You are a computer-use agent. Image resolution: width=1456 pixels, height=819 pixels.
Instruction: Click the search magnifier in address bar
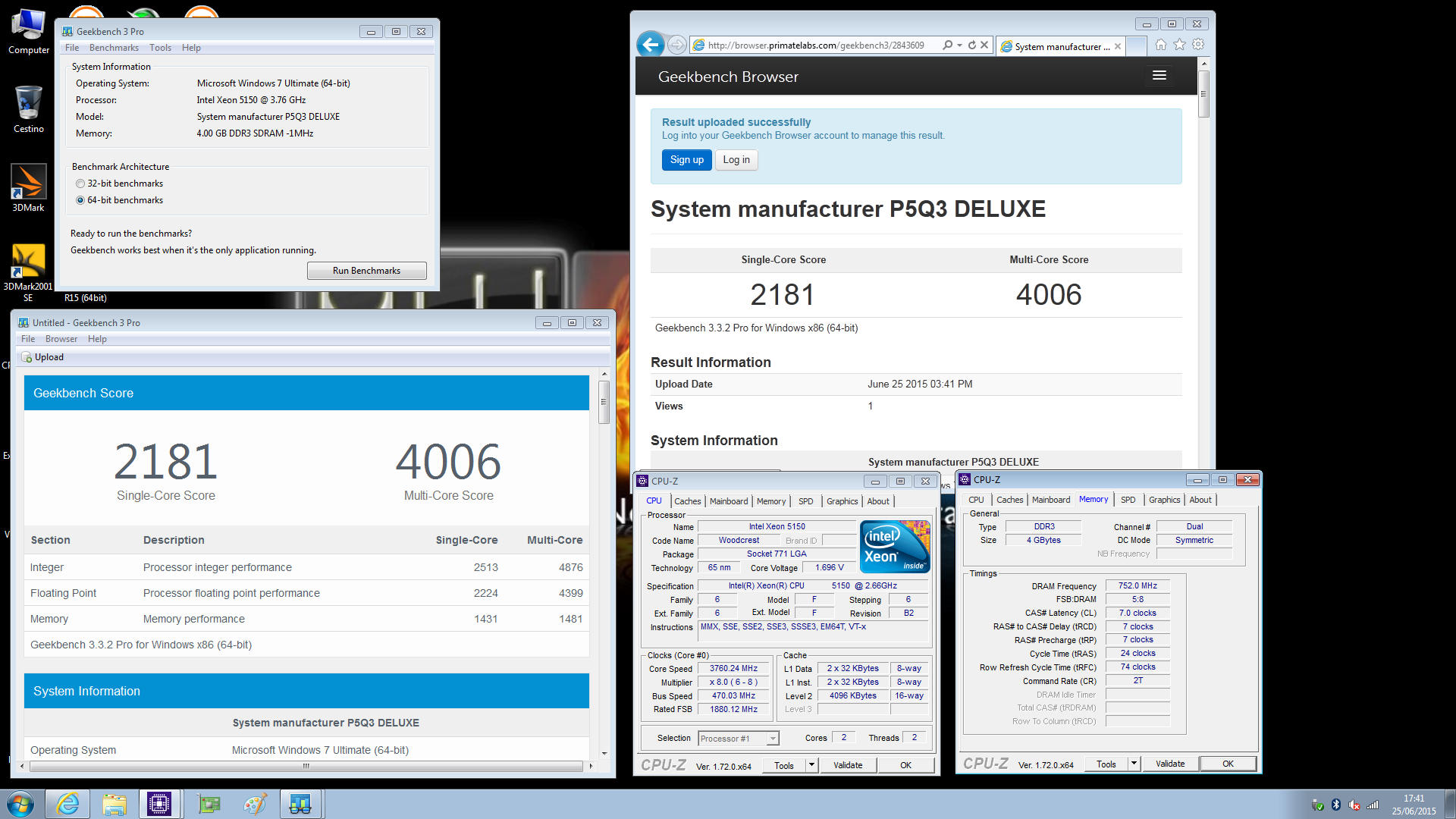pos(947,45)
